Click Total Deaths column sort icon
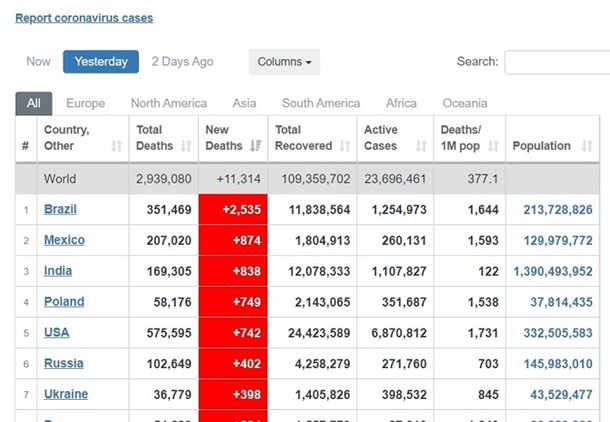The height and width of the screenshot is (422, 610). click(x=185, y=146)
